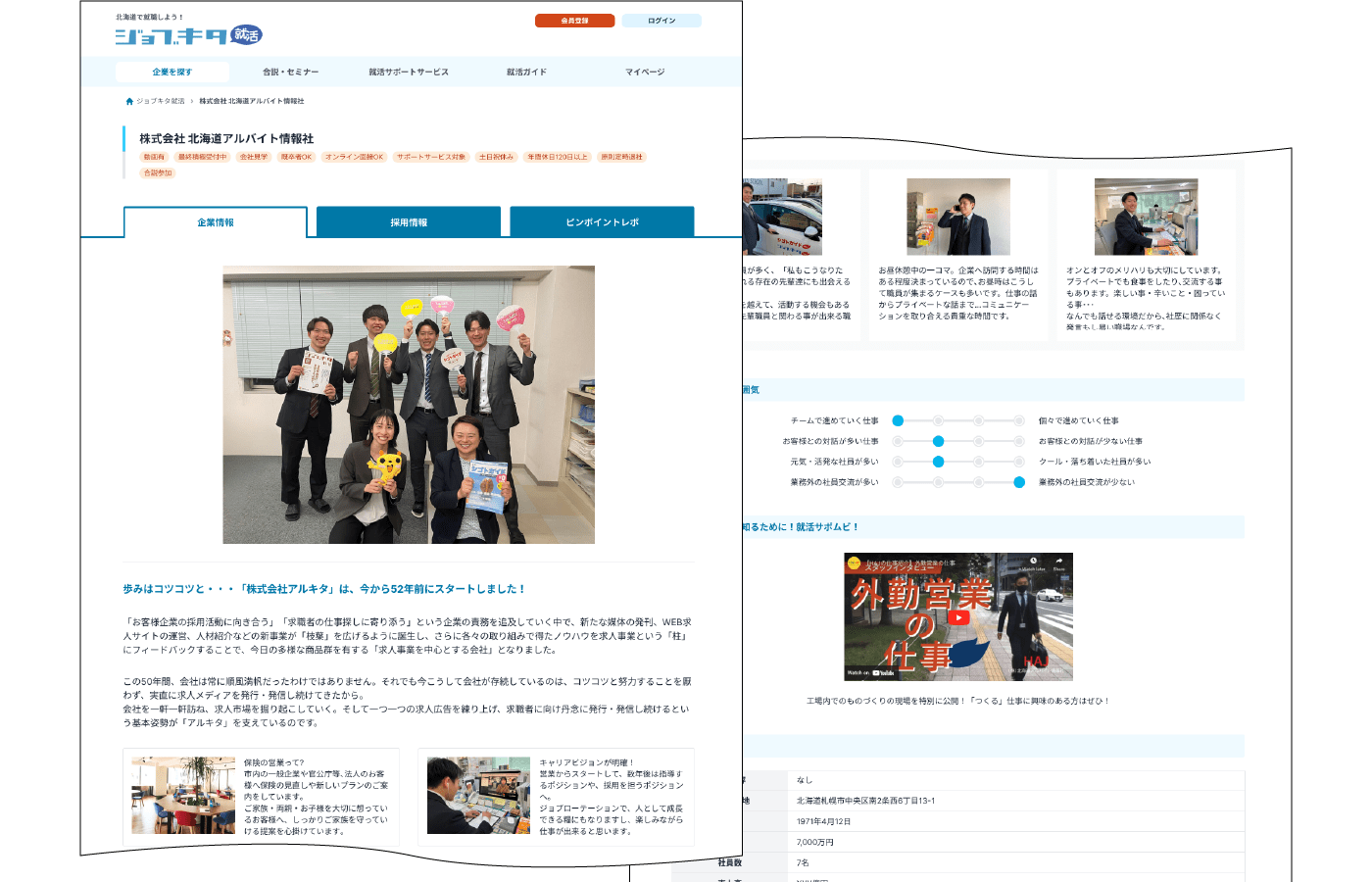Play the YouTube video via red play button
1372x882 pixels.
click(958, 617)
